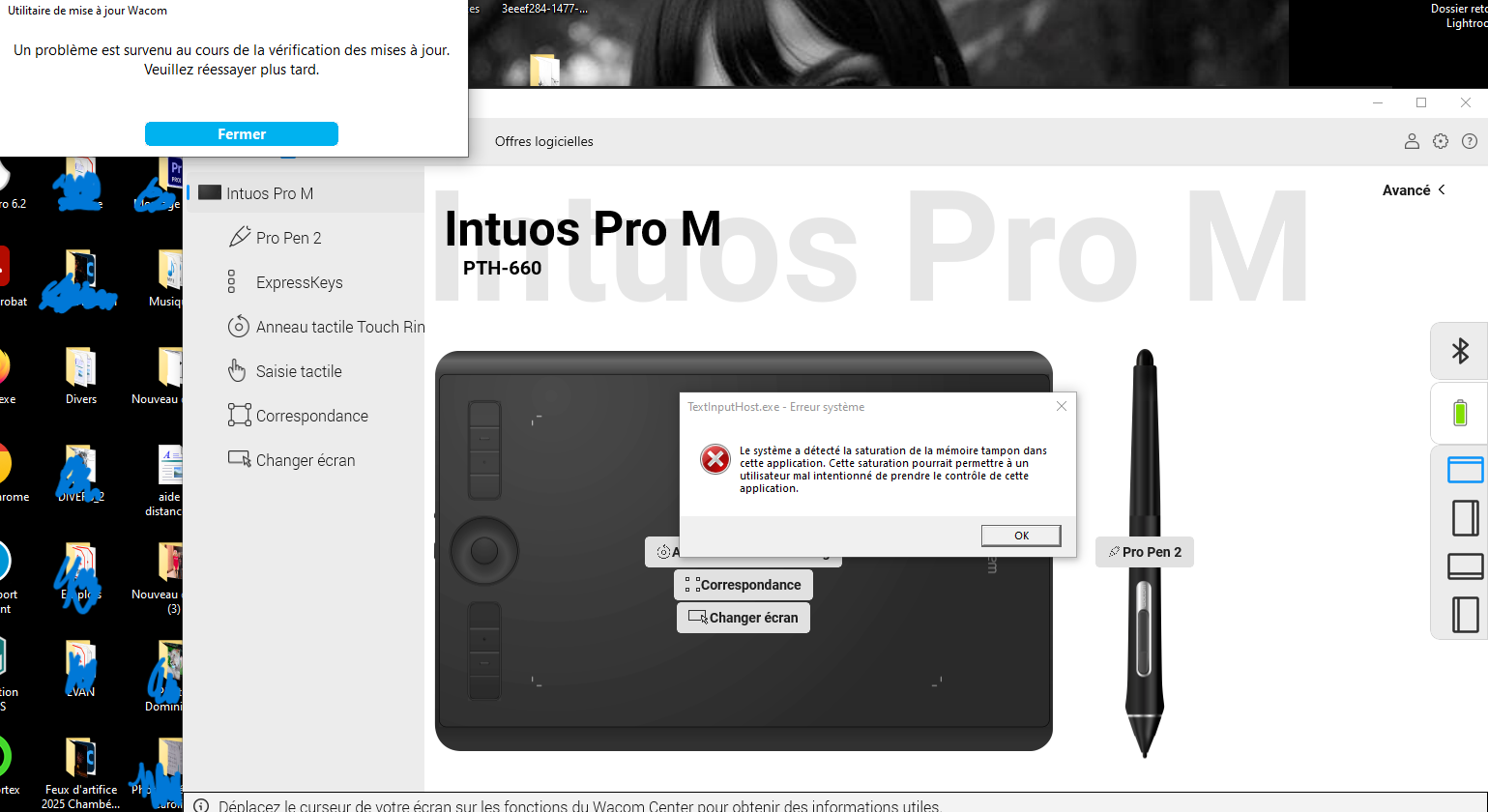Open Wacom Center settings gear
1488x812 pixels.
click(x=1441, y=141)
